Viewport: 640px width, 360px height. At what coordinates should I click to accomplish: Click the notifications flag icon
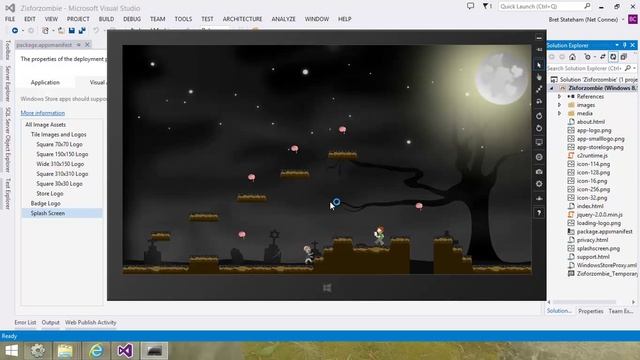coord(486,6)
